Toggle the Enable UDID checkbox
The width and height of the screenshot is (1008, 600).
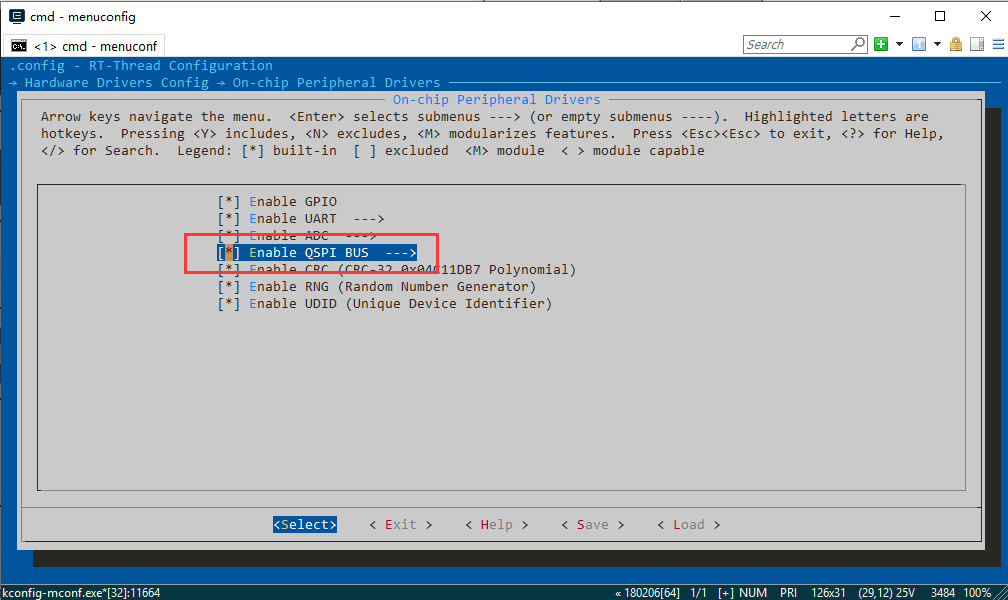pos(229,304)
